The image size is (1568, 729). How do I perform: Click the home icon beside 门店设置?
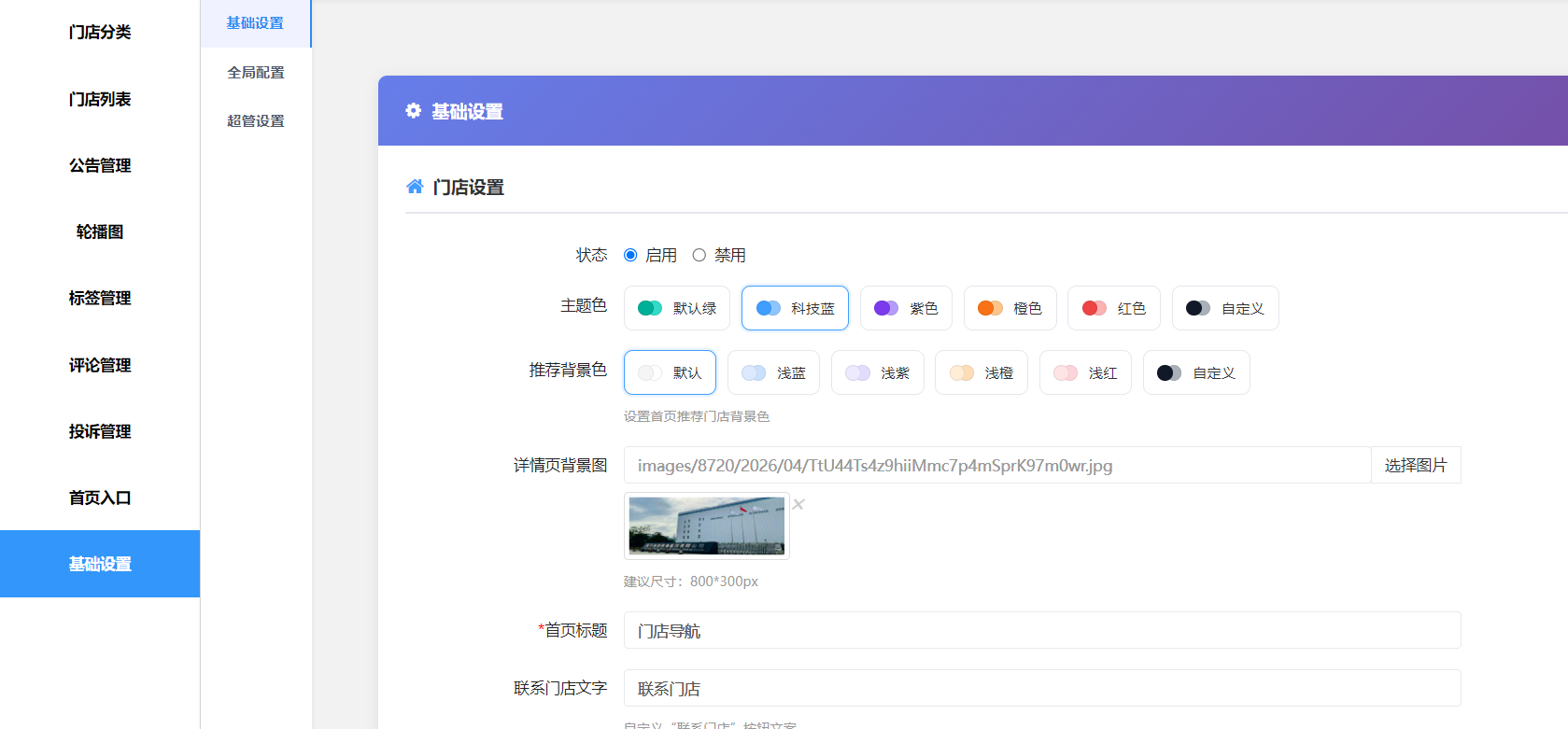[x=415, y=187]
